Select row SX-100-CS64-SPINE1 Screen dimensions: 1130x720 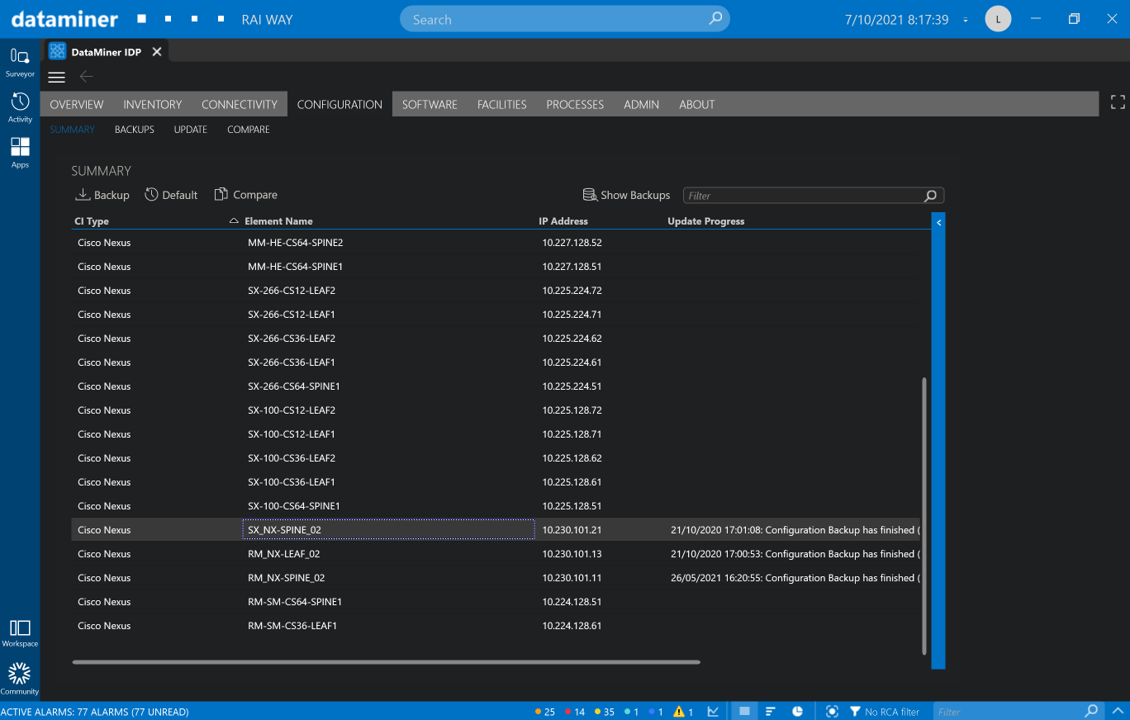tap(496, 506)
